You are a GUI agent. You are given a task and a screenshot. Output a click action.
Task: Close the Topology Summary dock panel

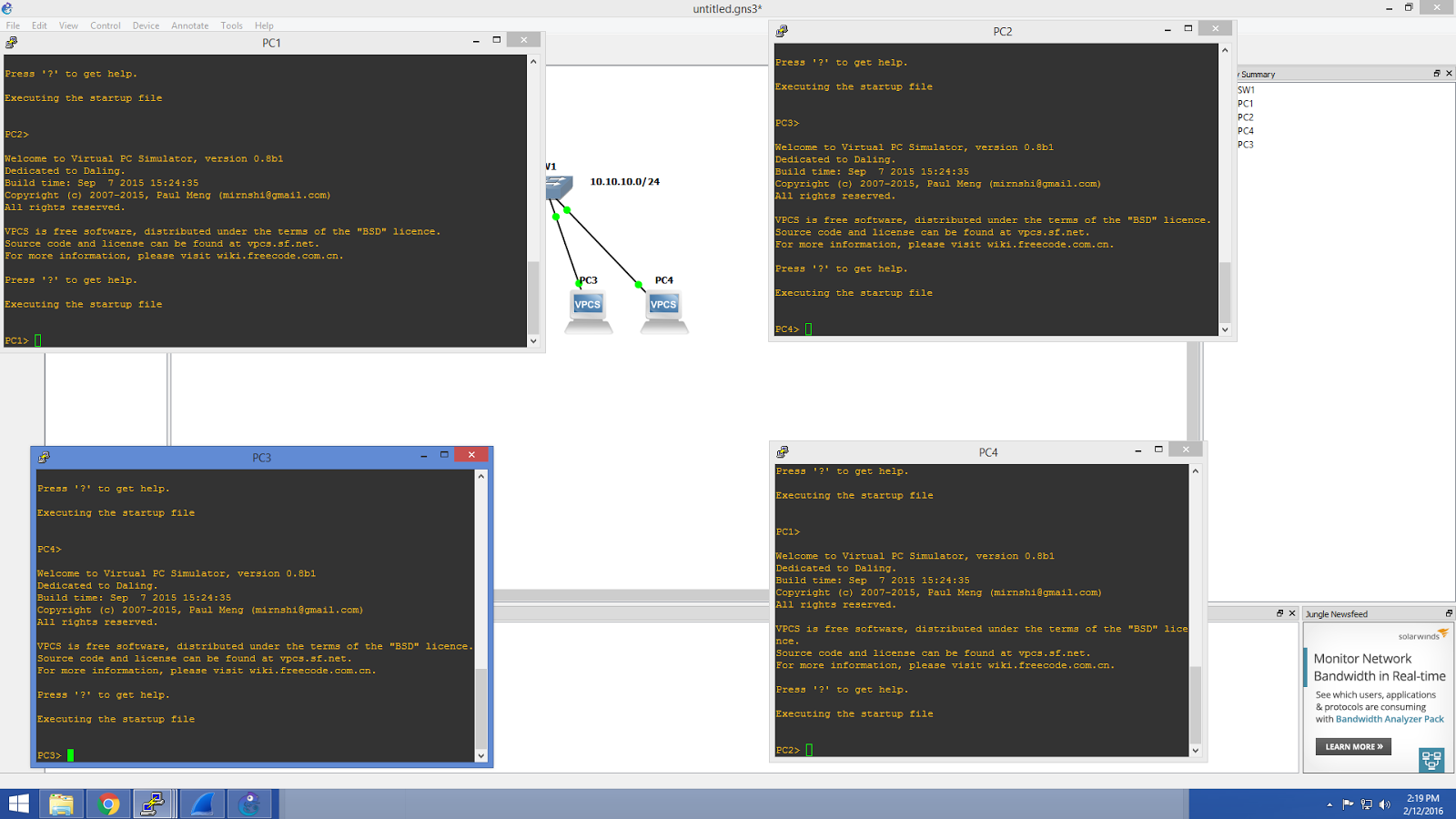[x=1449, y=74]
